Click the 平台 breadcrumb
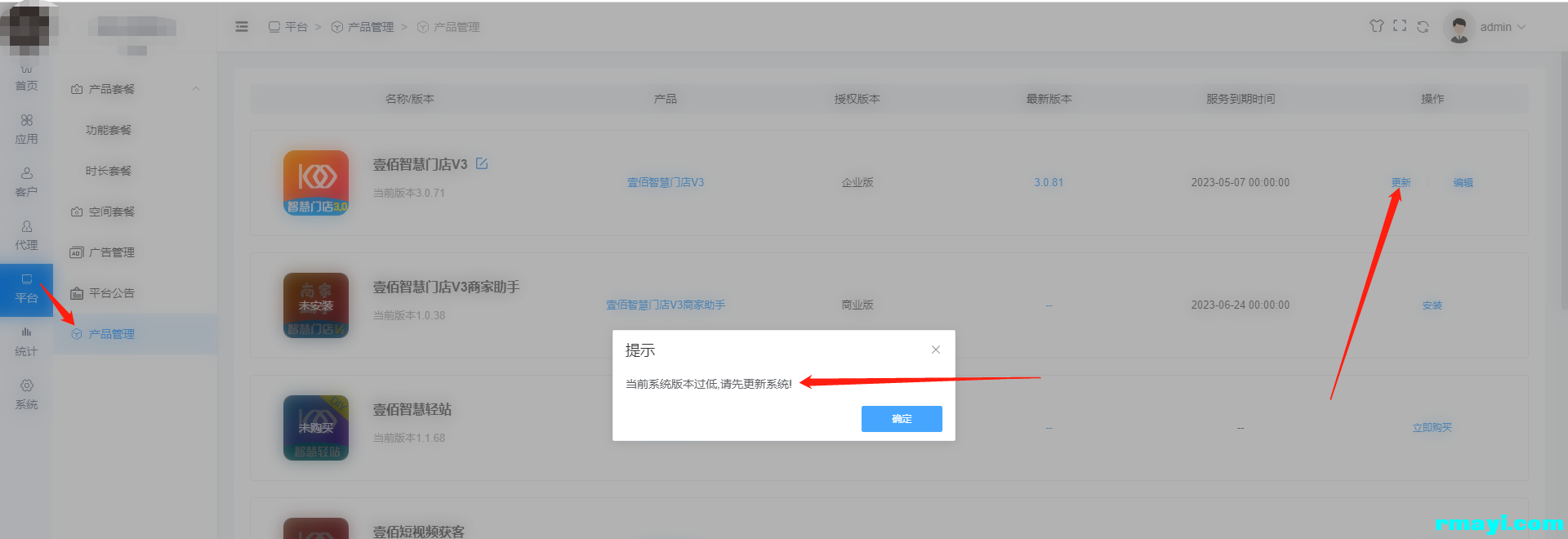1568x539 pixels. pos(288,27)
